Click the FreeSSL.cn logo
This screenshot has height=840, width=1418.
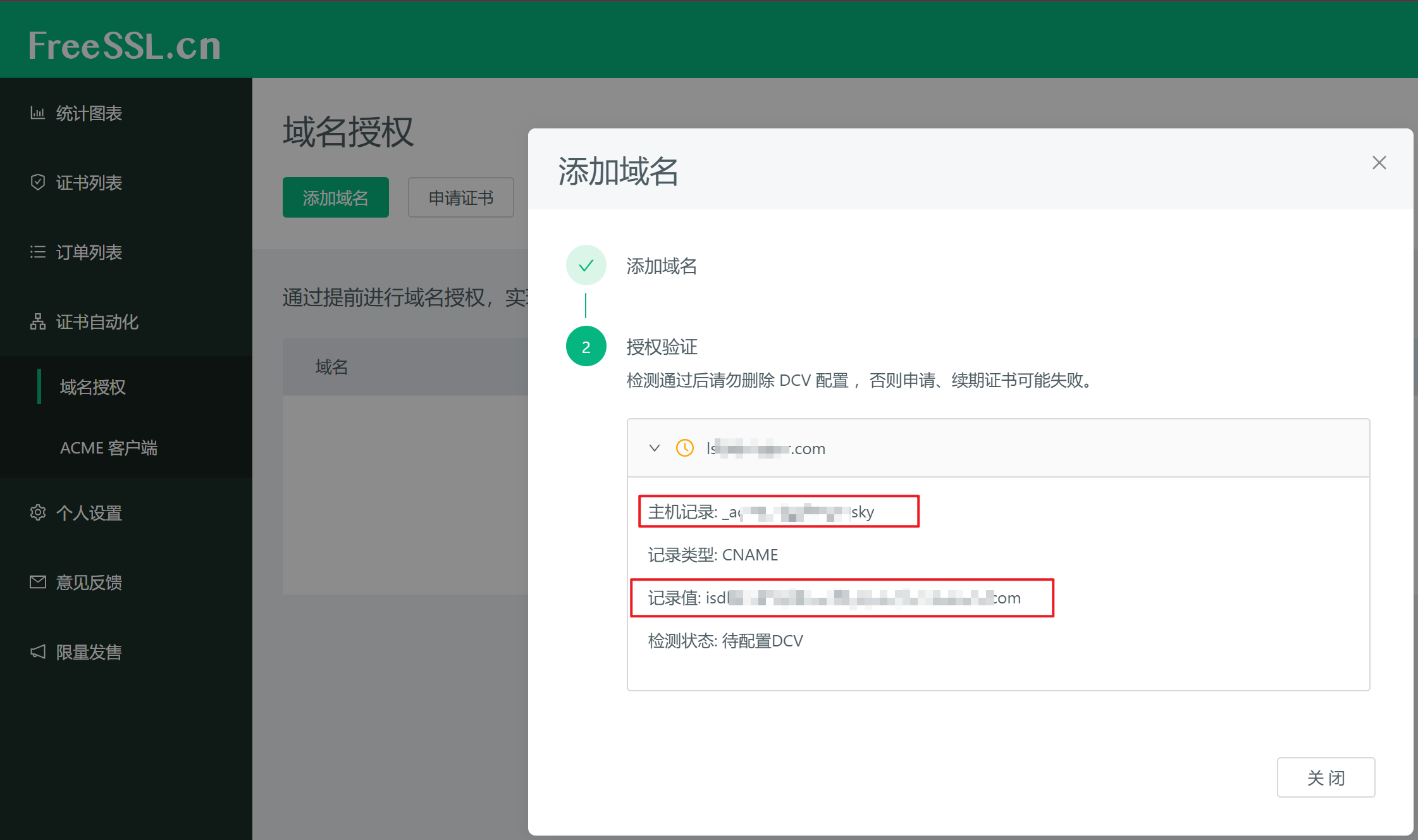(125, 46)
